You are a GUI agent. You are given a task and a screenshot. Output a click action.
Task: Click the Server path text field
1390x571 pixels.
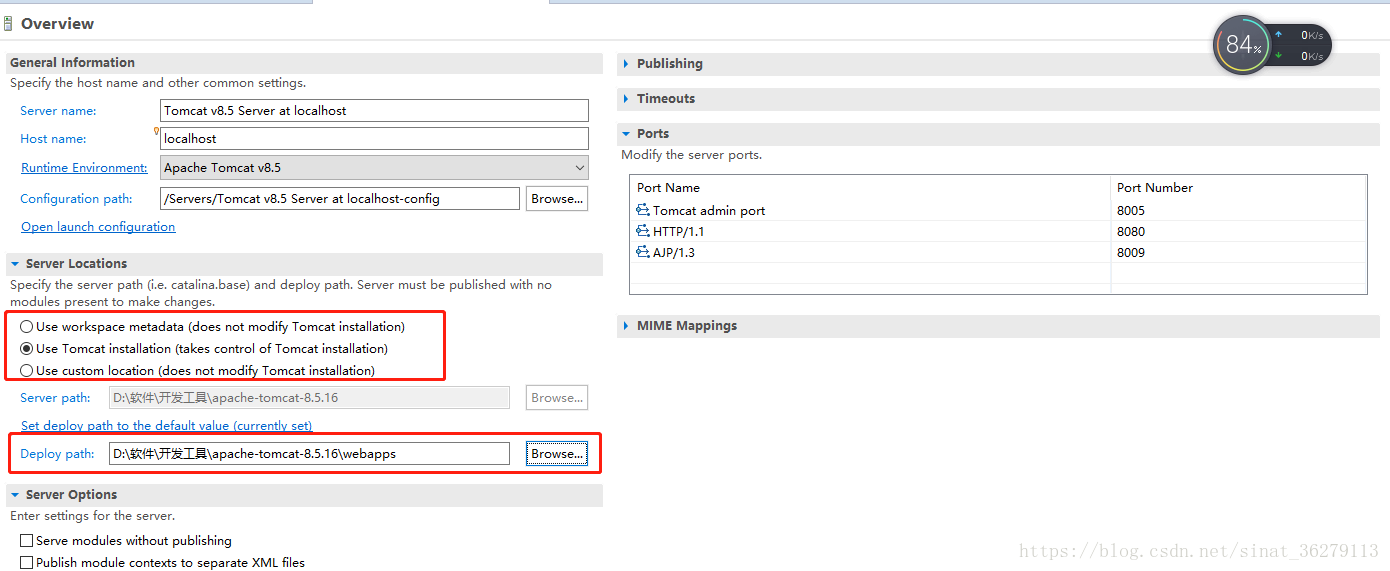click(309, 397)
